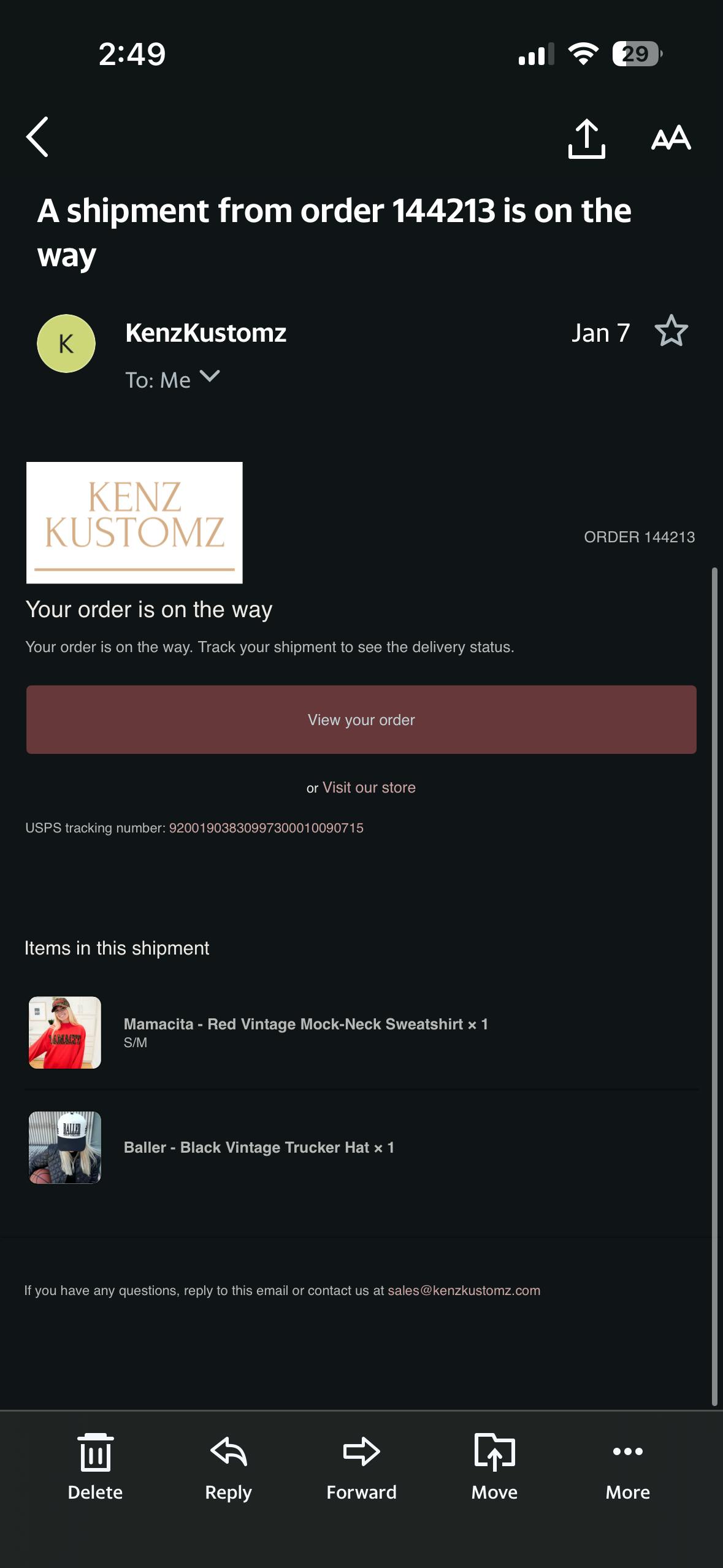This screenshot has width=723, height=1568.
Task: Tap the KenzKustomz sender avatar
Action: point(66,344)
